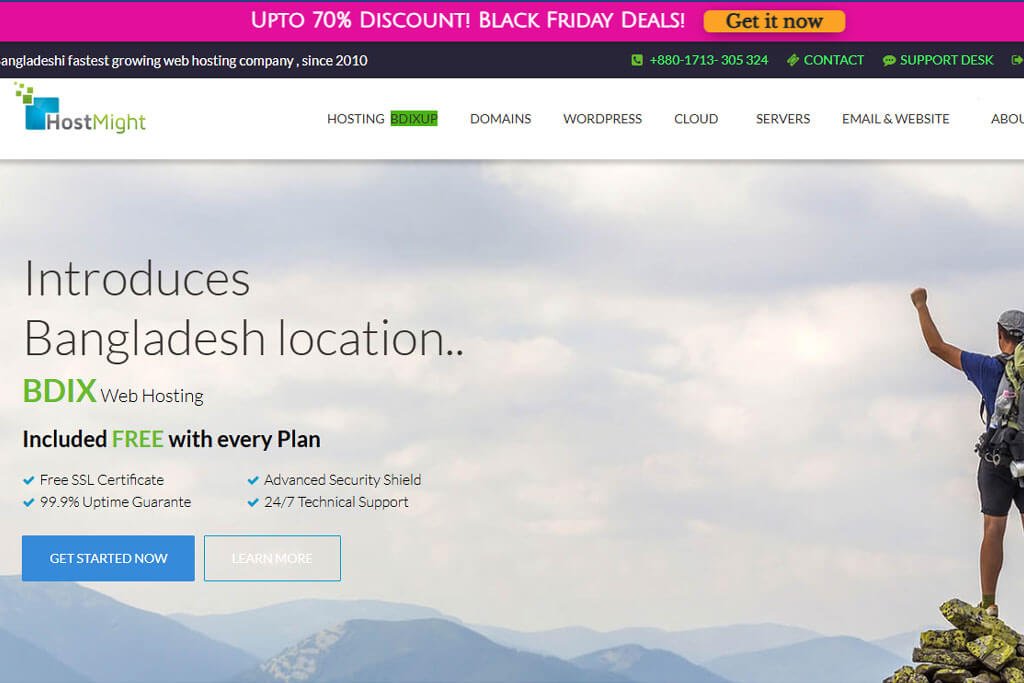Open EMAIL & WEBSITE menu
The width and height of the screenshot is (1024, 683).
[x=895, y=119]
